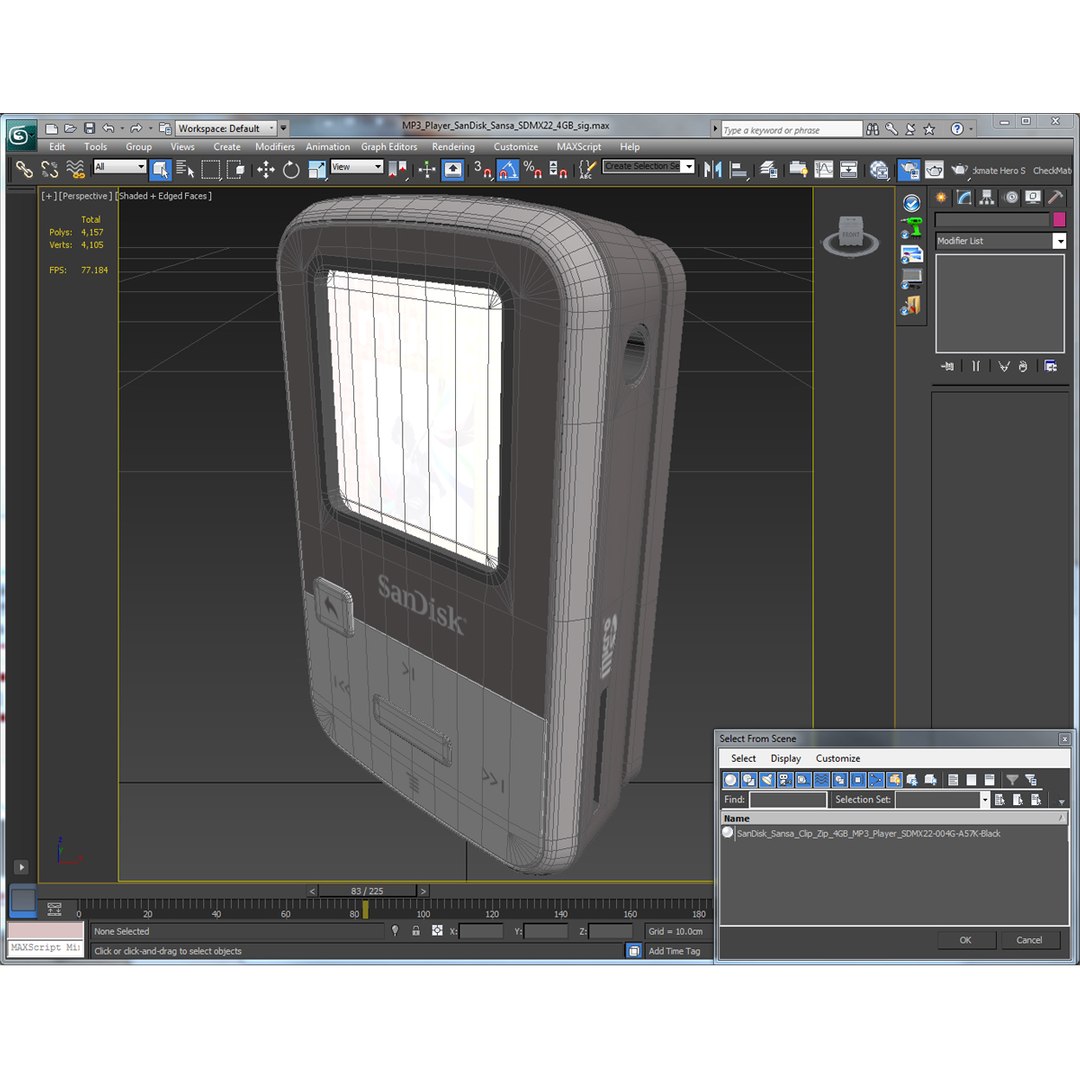
Task: Toggle the 3D Snaps button
Action: pyautogui.click(x=482, y=169)
